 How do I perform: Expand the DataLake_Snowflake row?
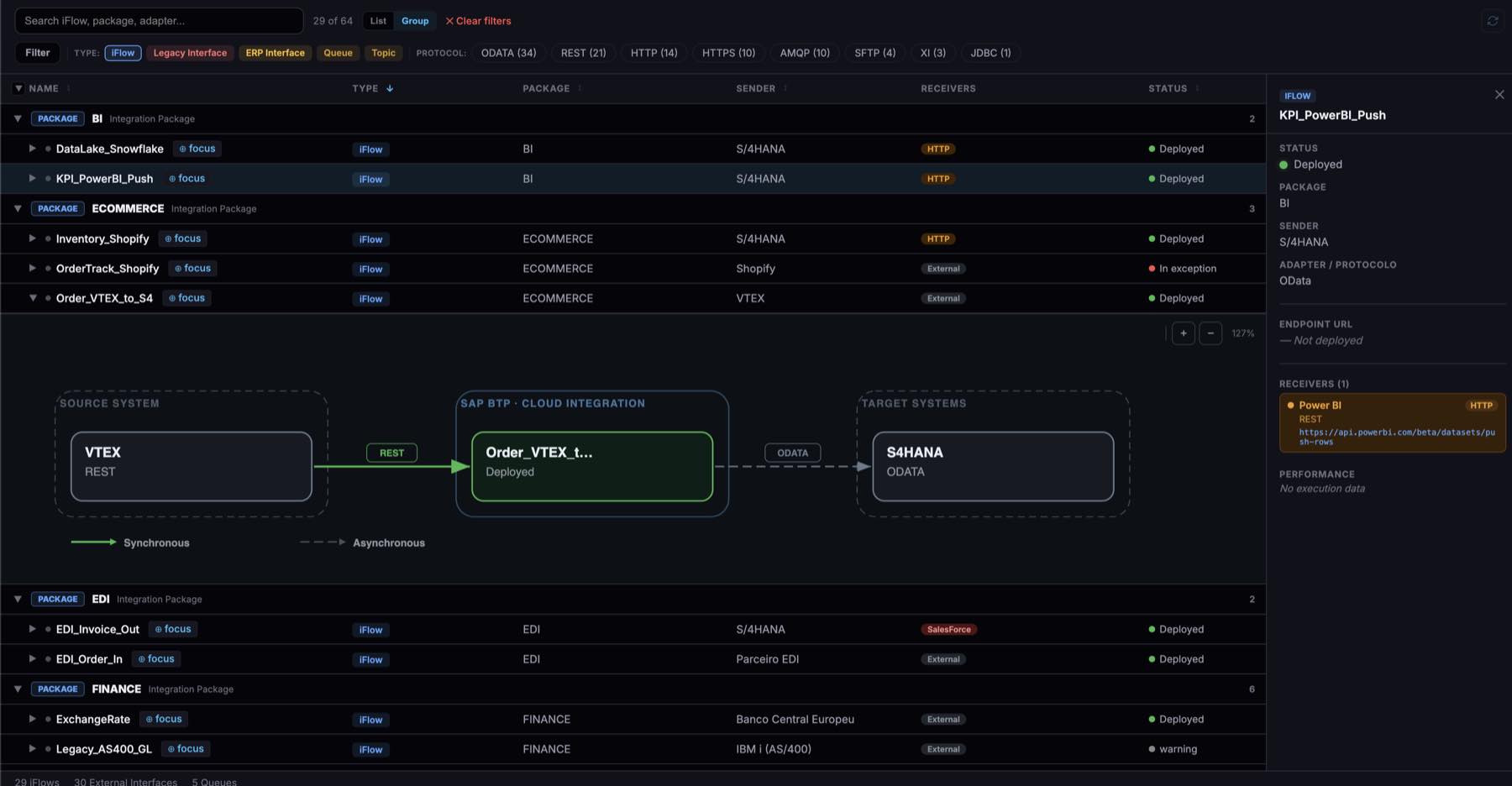tap(32, 149)
